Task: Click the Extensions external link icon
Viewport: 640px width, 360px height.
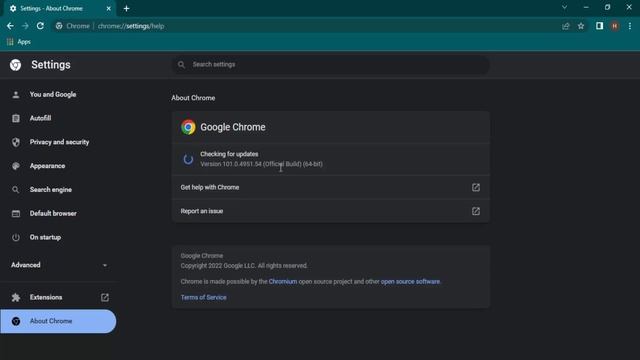Action: (x=105, y=297)
